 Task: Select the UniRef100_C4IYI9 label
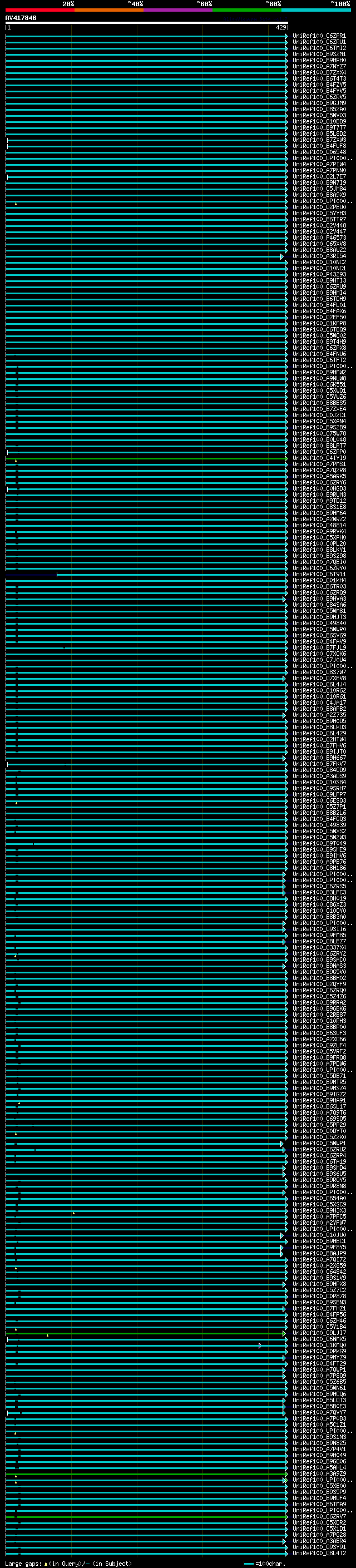[319, 458]
